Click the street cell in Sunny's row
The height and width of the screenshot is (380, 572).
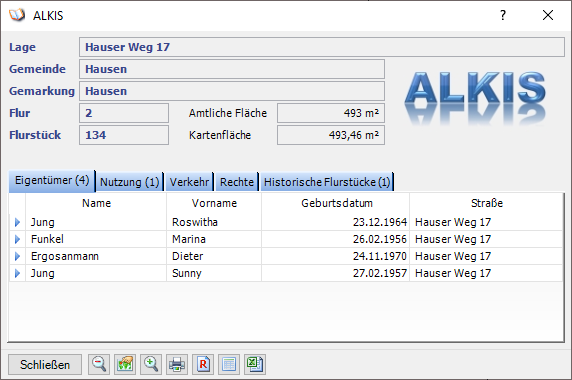(486, 273)
